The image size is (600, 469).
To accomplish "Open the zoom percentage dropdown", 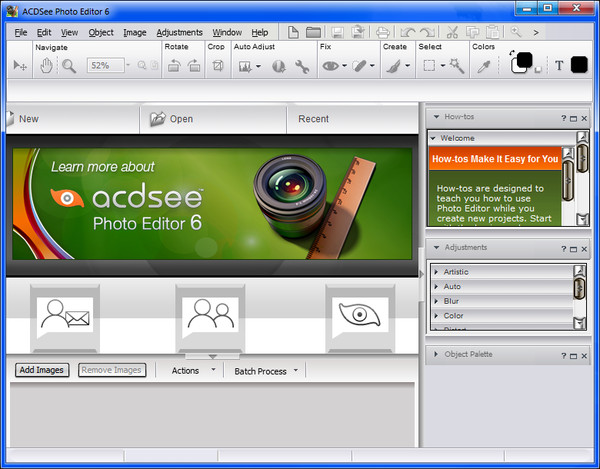I will (x=127, y=66).
